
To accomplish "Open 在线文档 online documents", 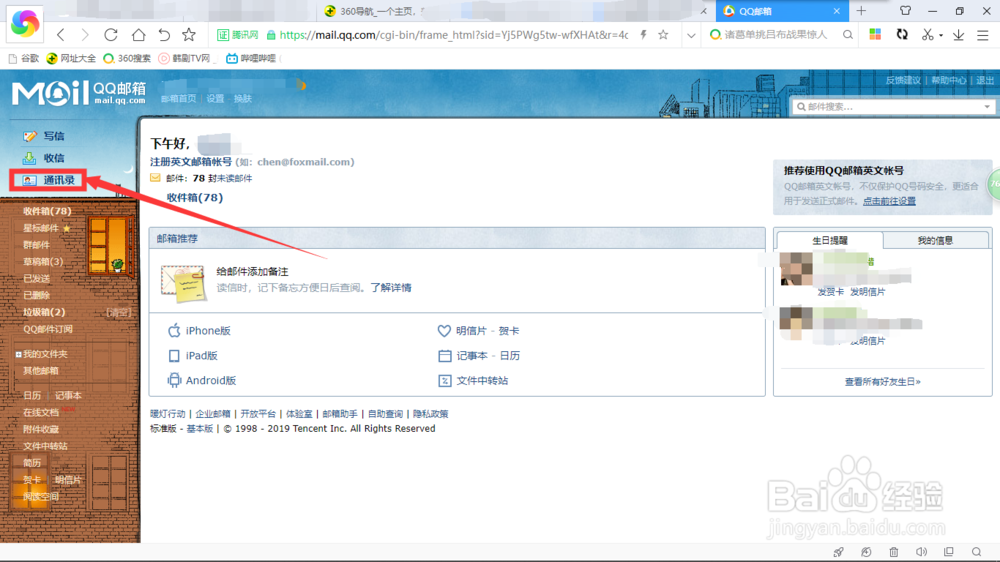I will (41, 413).
